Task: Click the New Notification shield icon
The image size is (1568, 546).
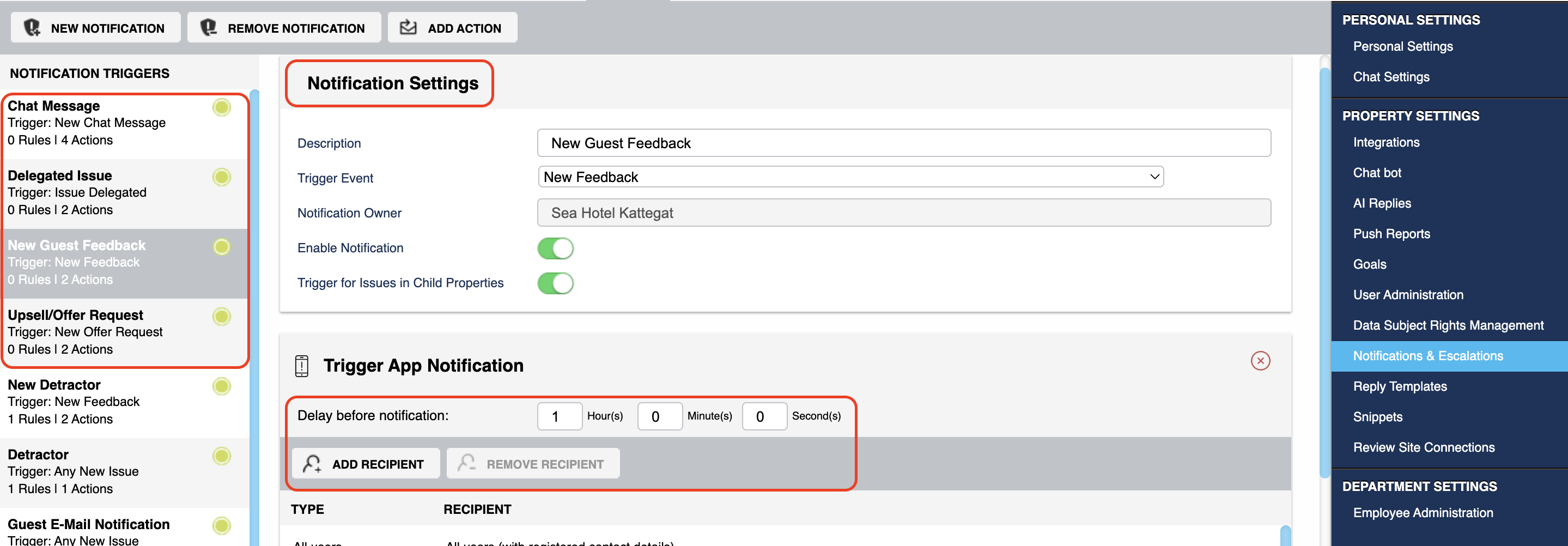Action: pyautogui.click(x=32, y=27)
